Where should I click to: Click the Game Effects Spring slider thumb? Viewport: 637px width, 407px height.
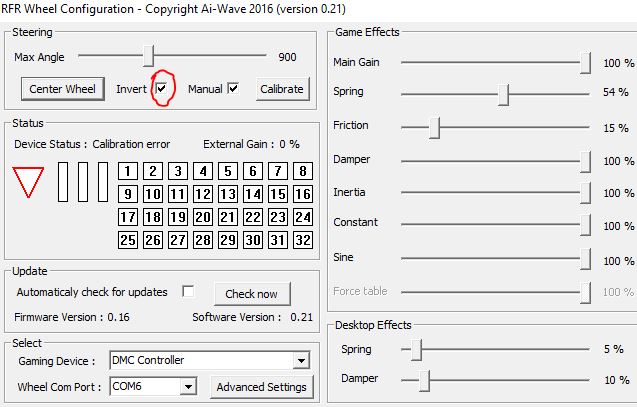pos(505,94)
